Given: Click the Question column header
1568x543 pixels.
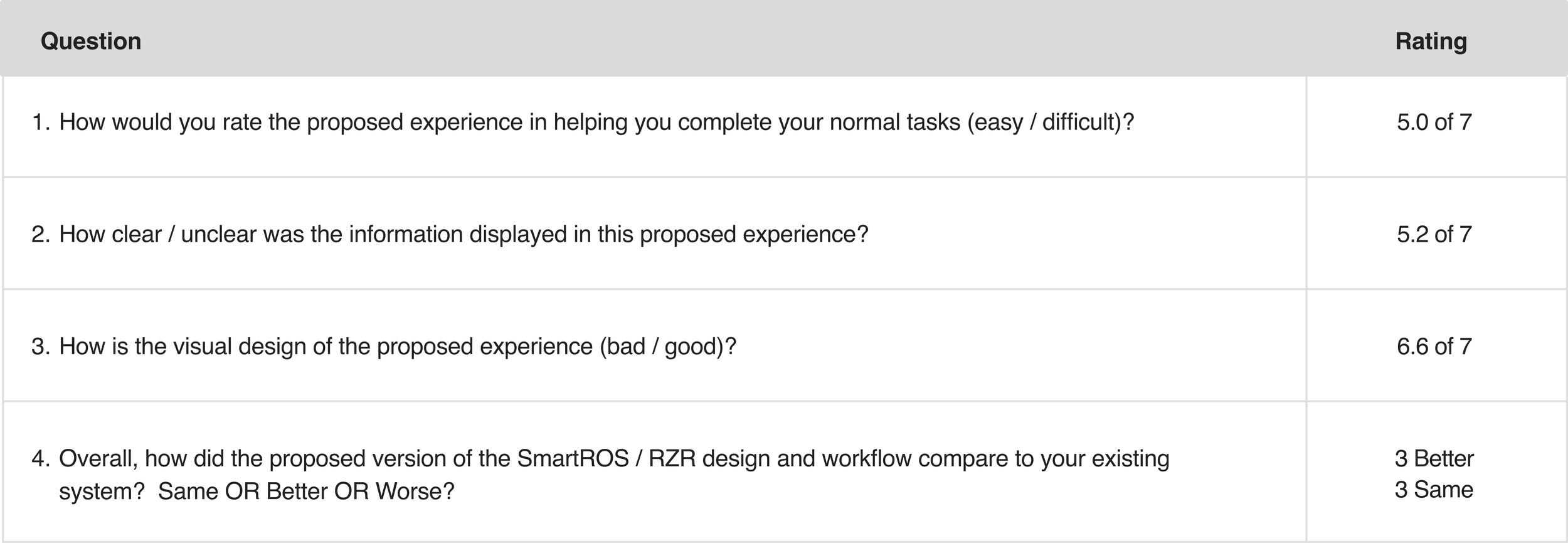Looking at the screenshot, I should tap(91, 41).
